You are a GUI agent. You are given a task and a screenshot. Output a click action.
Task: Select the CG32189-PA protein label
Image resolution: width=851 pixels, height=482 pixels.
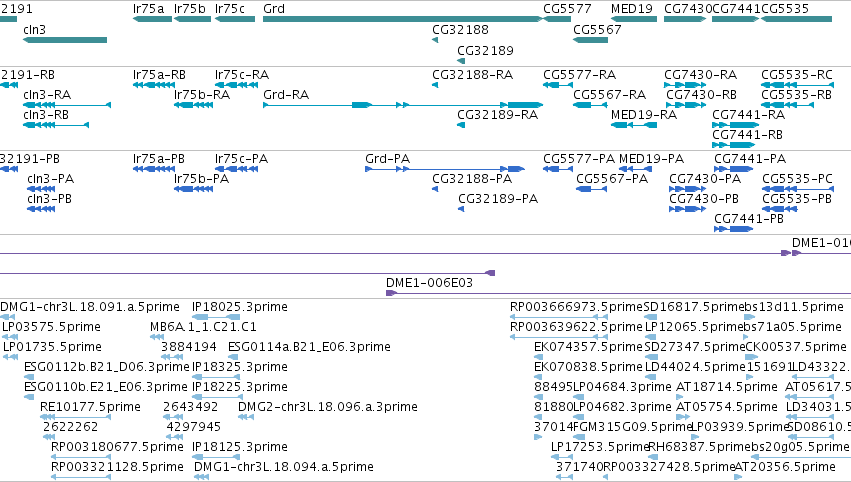498,199
